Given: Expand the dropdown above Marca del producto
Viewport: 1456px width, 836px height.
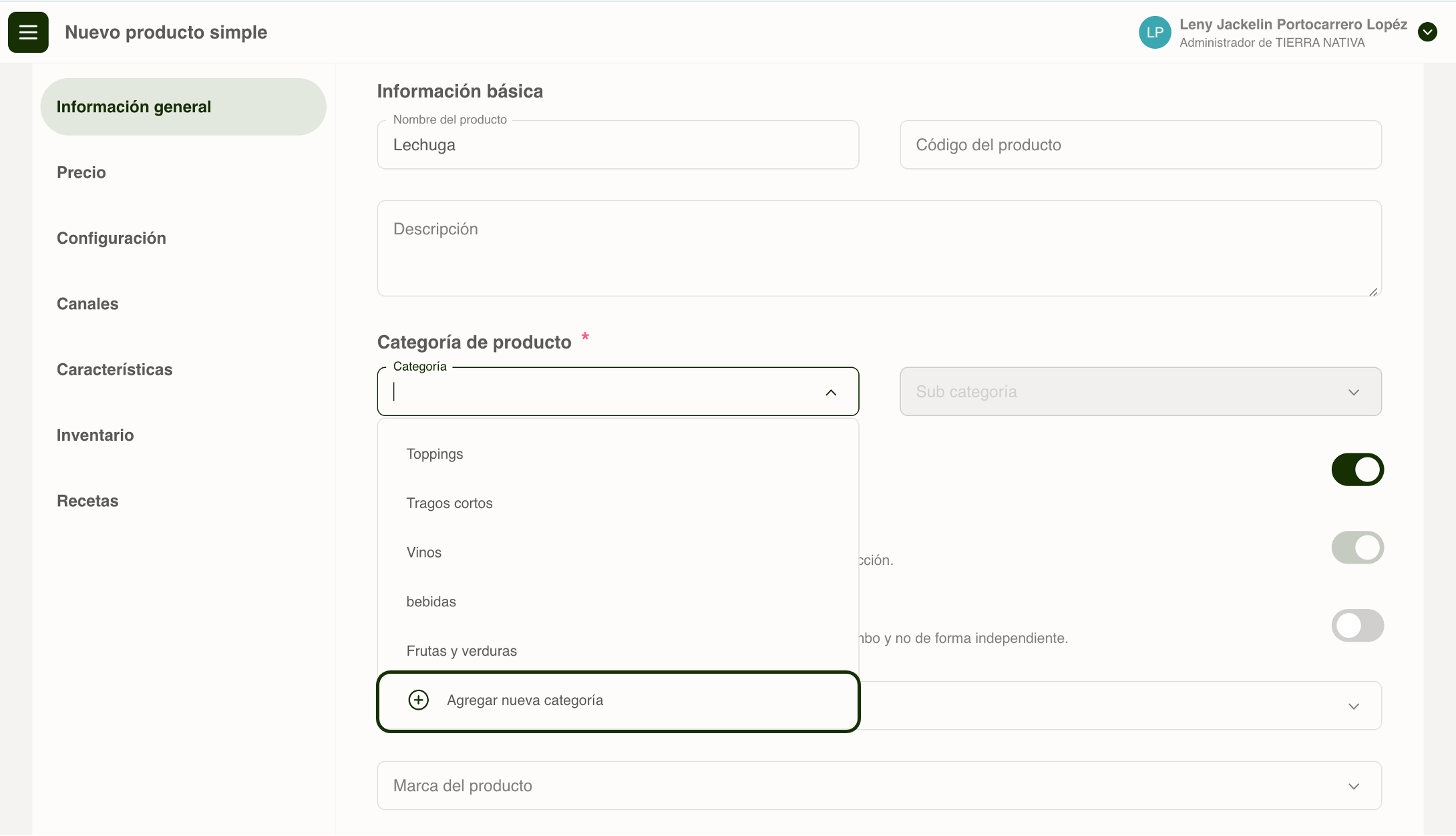Looking at the screenshot, I should click(1353, 706).
